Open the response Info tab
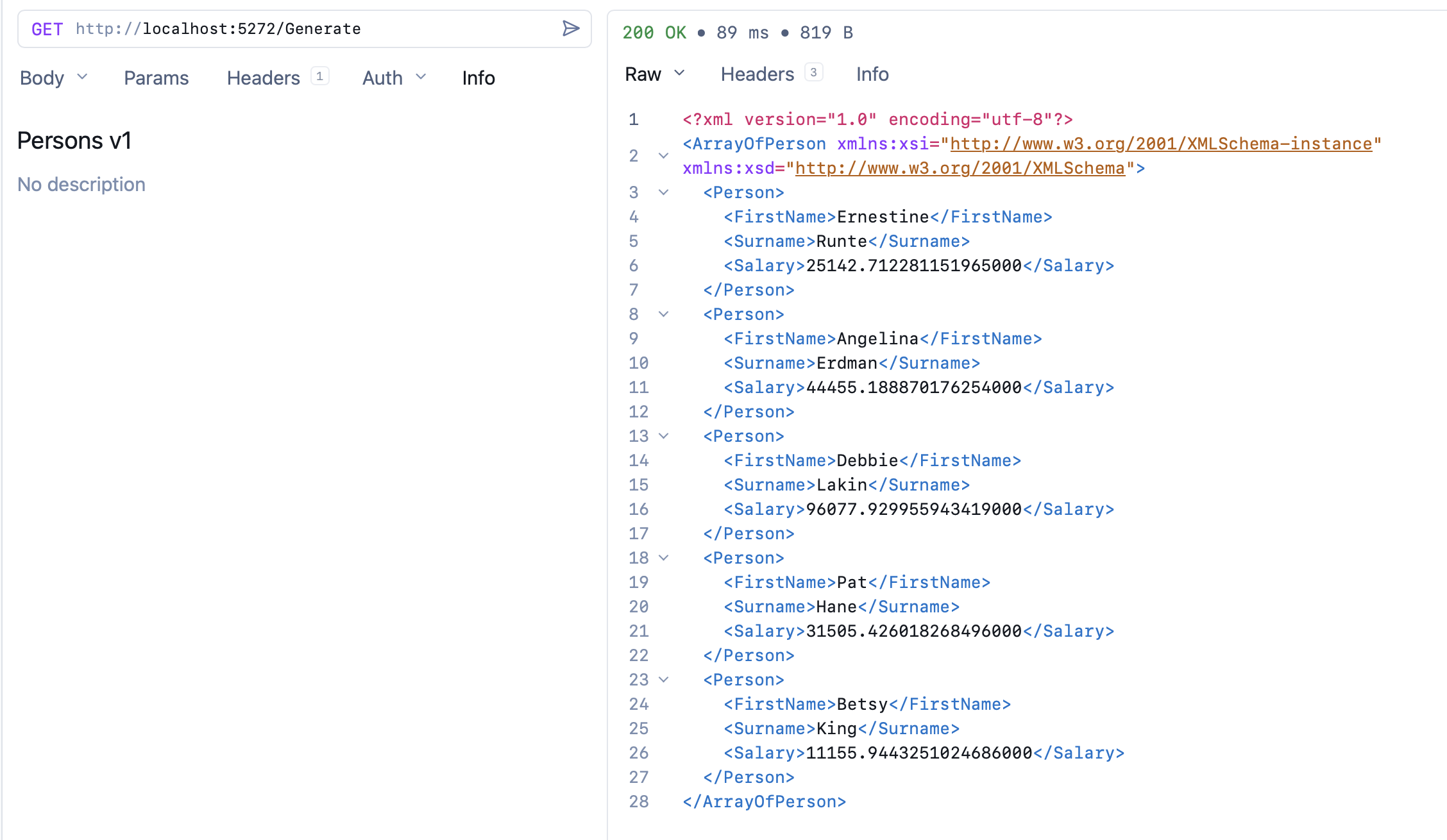The height and width of the screenshot is (840, 1447). 872,73
